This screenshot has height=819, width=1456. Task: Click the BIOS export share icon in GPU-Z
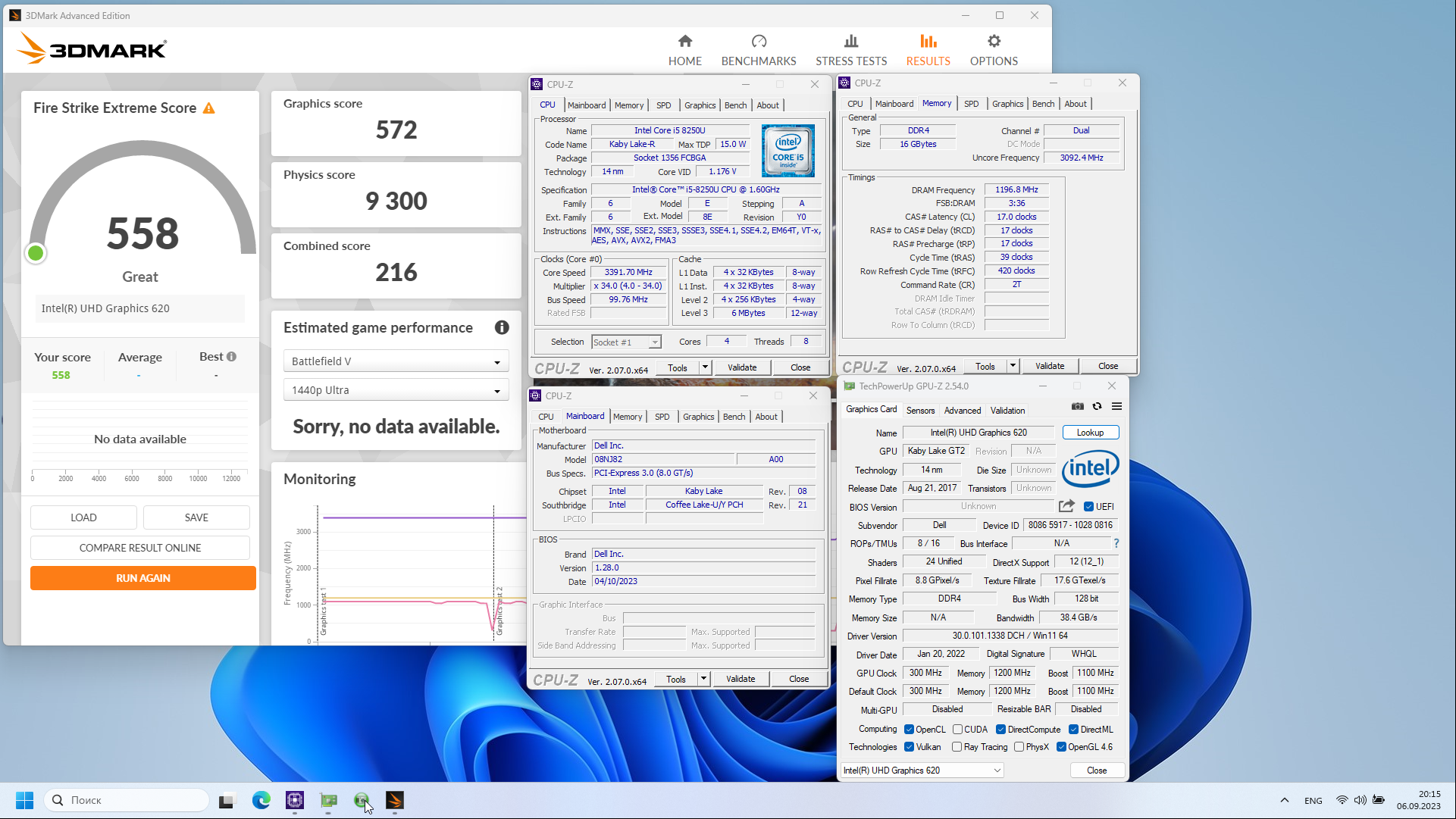[1066, 506]
